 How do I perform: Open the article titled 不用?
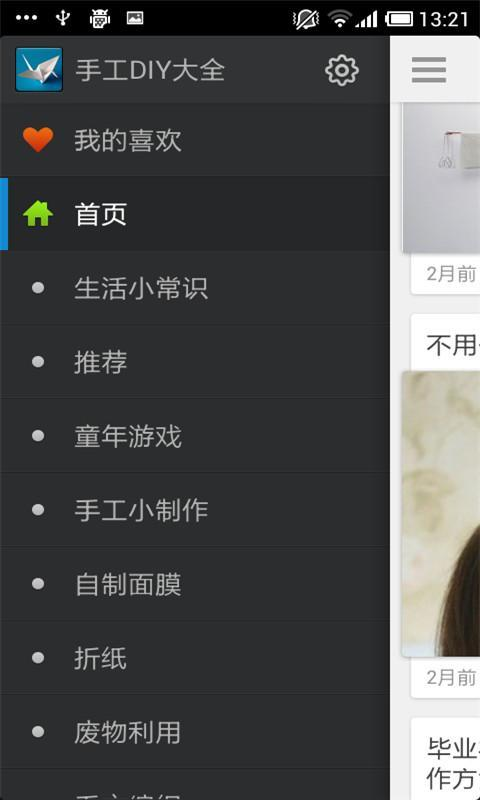[452, 345]
